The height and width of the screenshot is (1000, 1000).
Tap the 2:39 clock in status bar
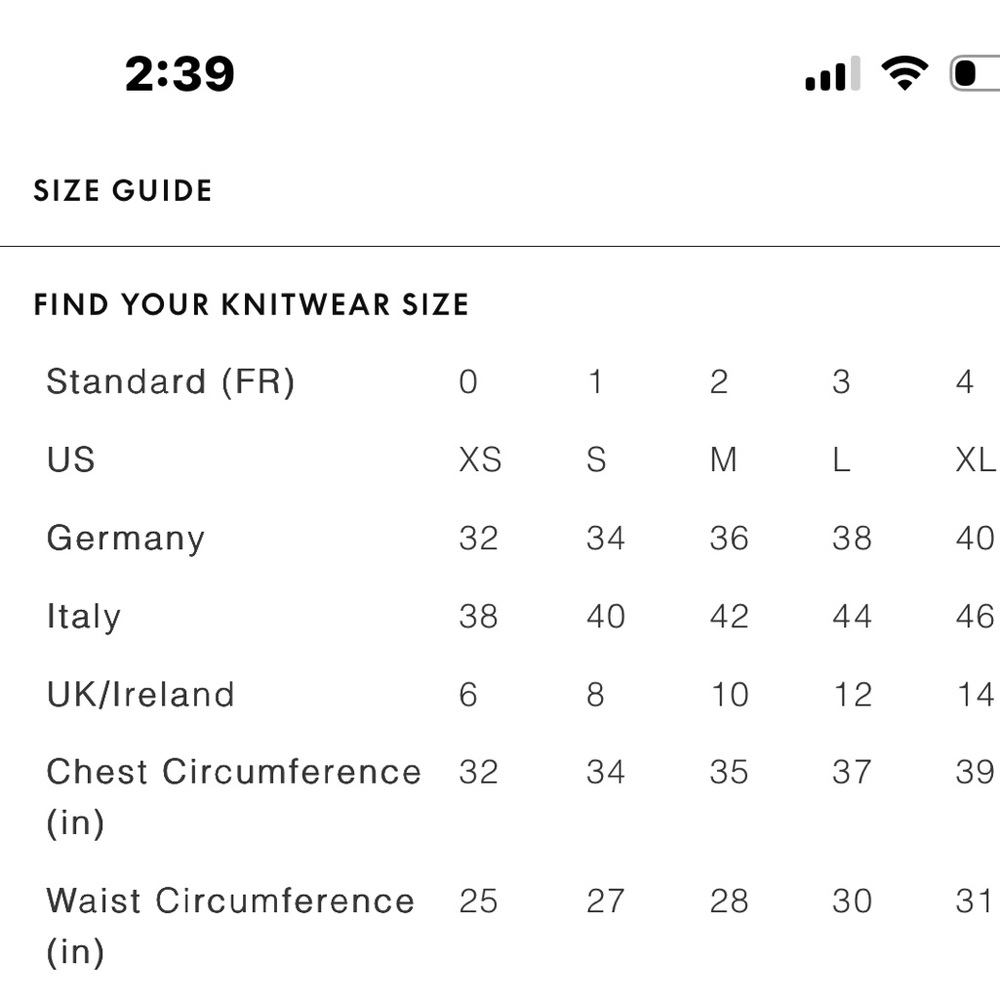tap(180, 74)
